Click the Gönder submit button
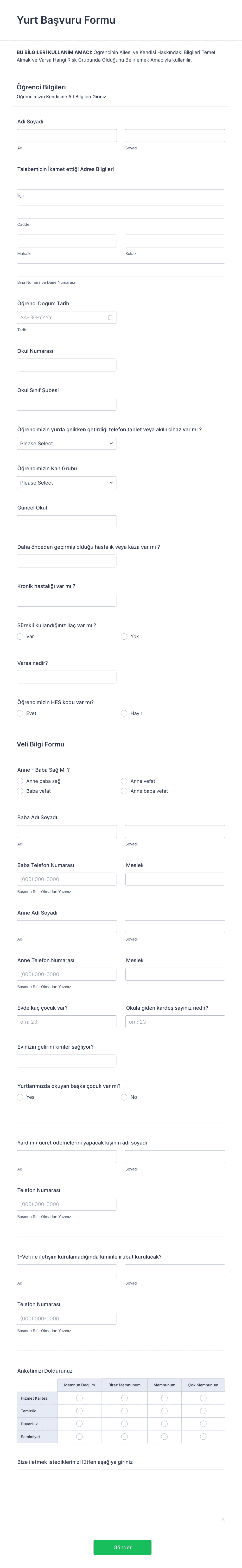Screen dimensions: 242x1568 pyautogui.click(x=122, y=1547)
